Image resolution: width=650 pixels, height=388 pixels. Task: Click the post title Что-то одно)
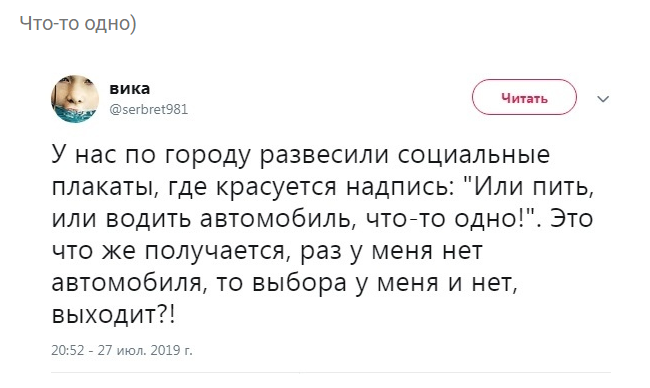78,24
